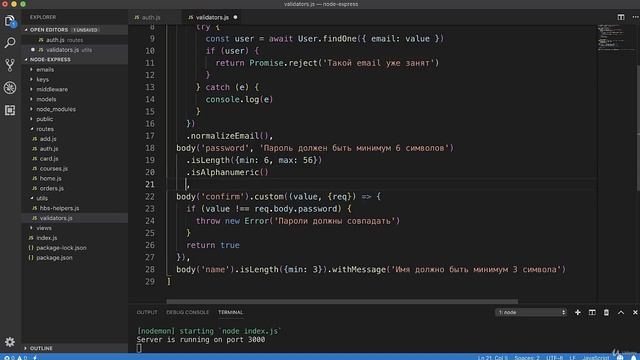Screen dimensions: 640x360
Task: Change end of line sequence LF
Action: point(572,358)
